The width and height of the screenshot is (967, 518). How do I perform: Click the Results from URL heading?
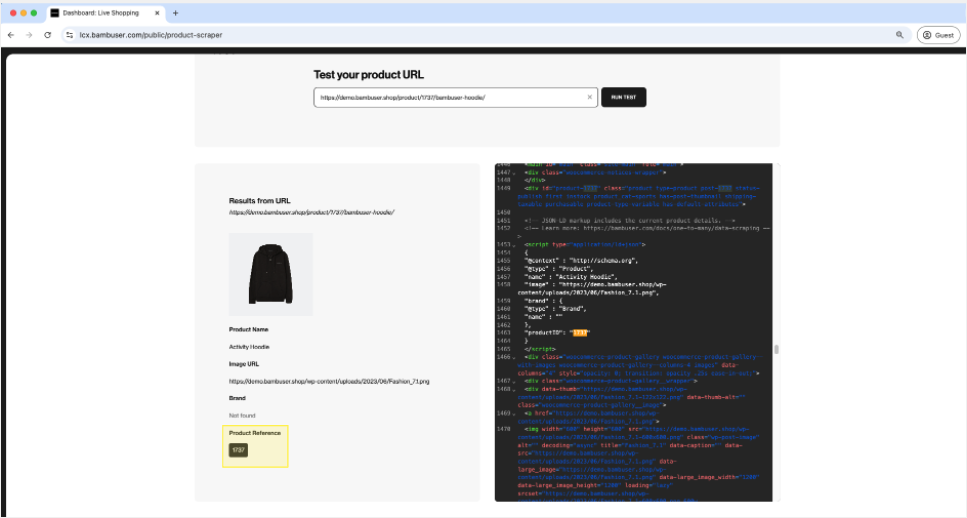(260, 200)
